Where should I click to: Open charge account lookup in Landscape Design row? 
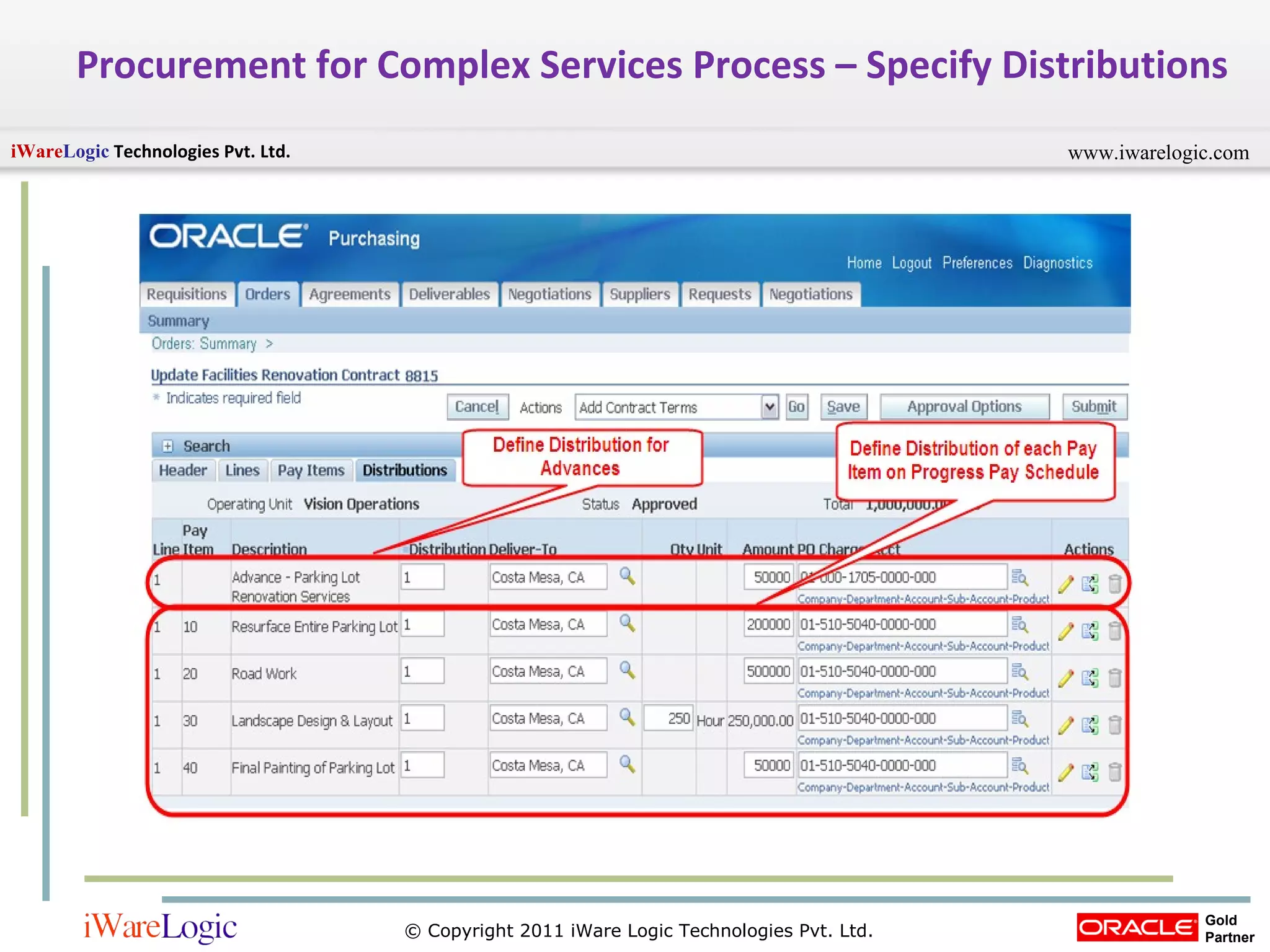pyautogui.click(x=1020, y=719)
